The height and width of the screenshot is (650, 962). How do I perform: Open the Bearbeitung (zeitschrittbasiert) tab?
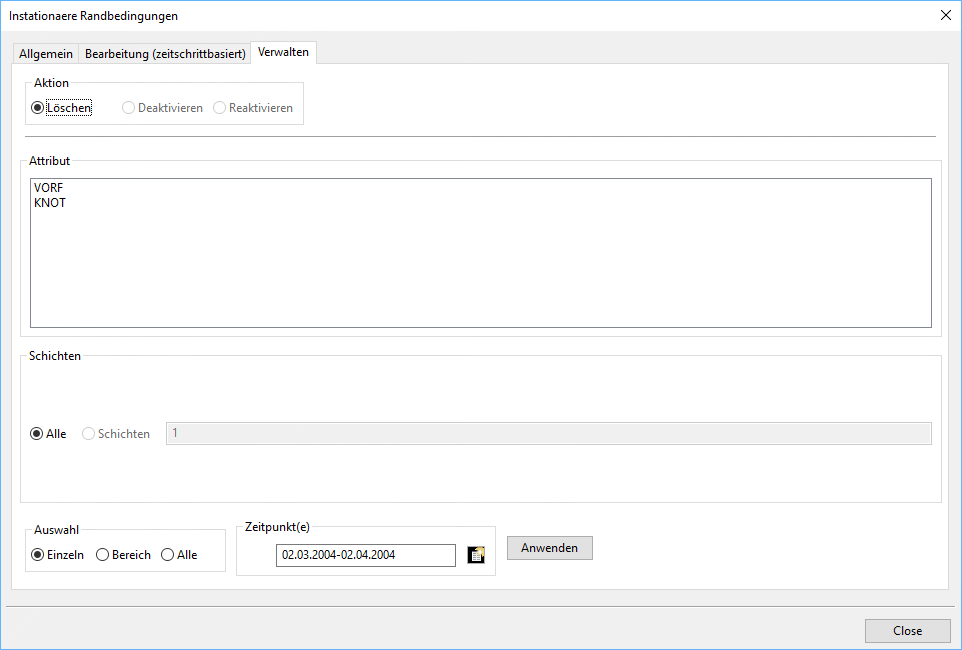tap(165, 54)
